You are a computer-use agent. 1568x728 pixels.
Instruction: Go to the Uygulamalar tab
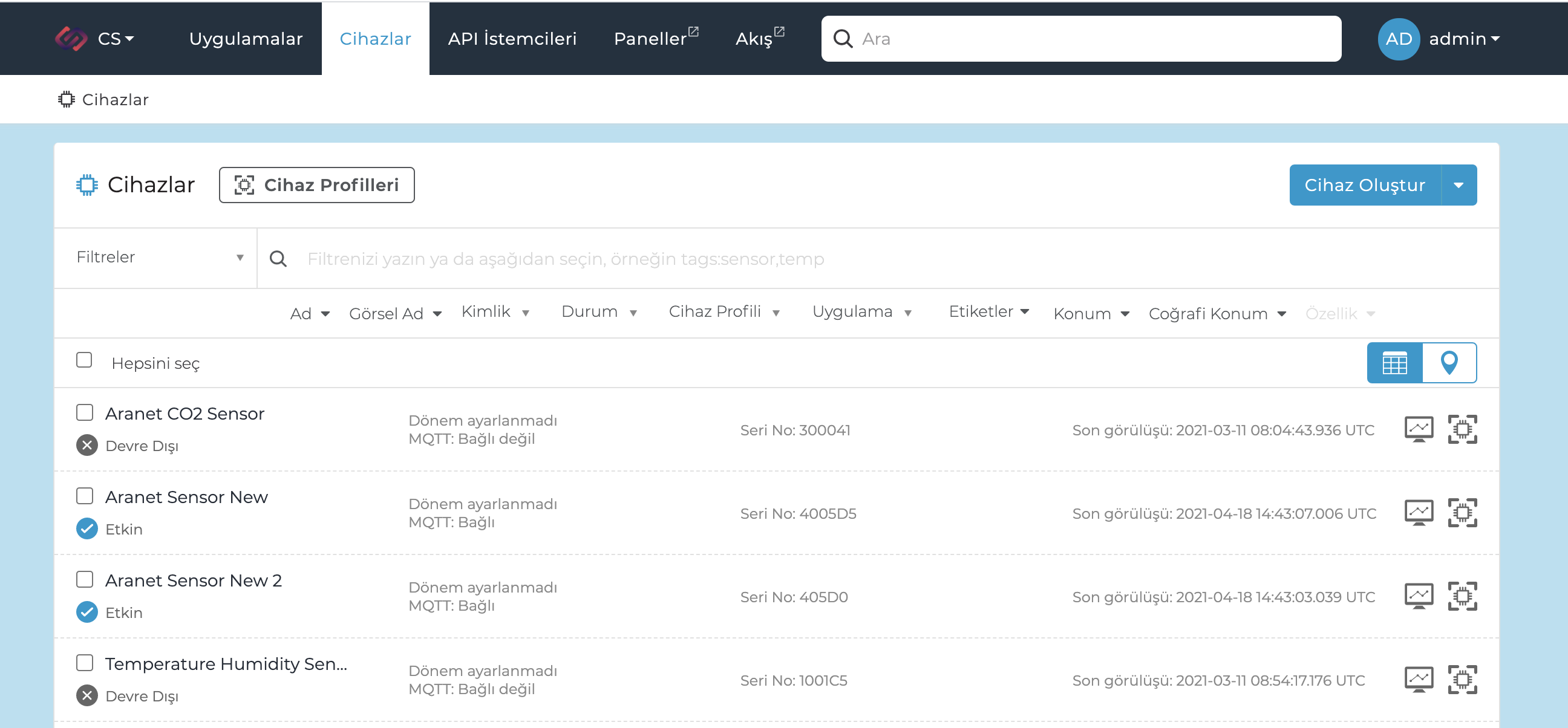point(246,39)
